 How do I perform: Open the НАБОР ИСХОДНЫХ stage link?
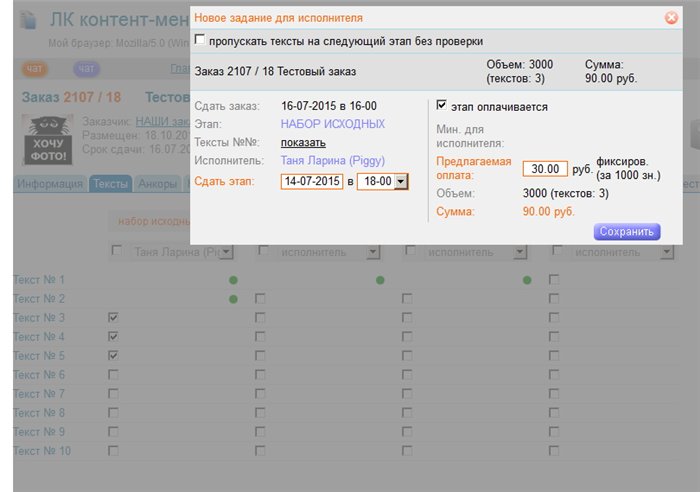click(333, 124)
